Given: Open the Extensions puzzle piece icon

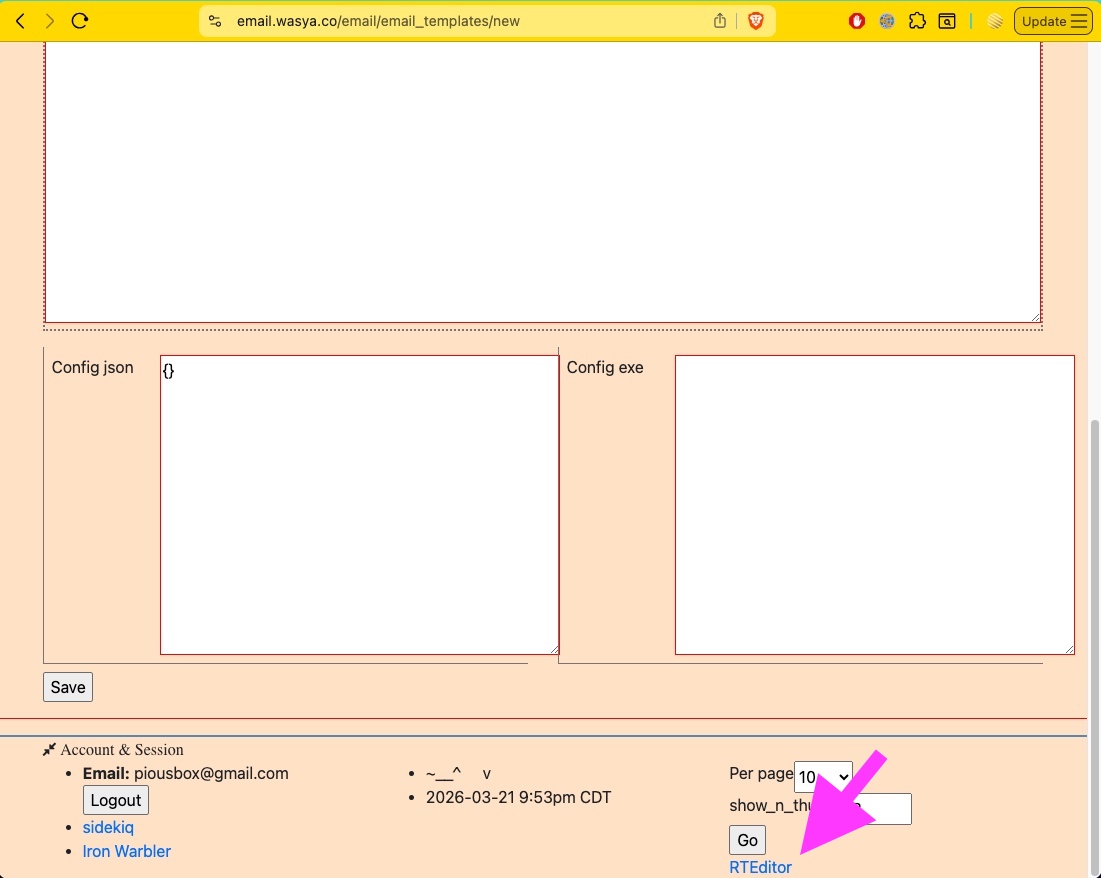Looking at the screenshot, I should [917, 20].
